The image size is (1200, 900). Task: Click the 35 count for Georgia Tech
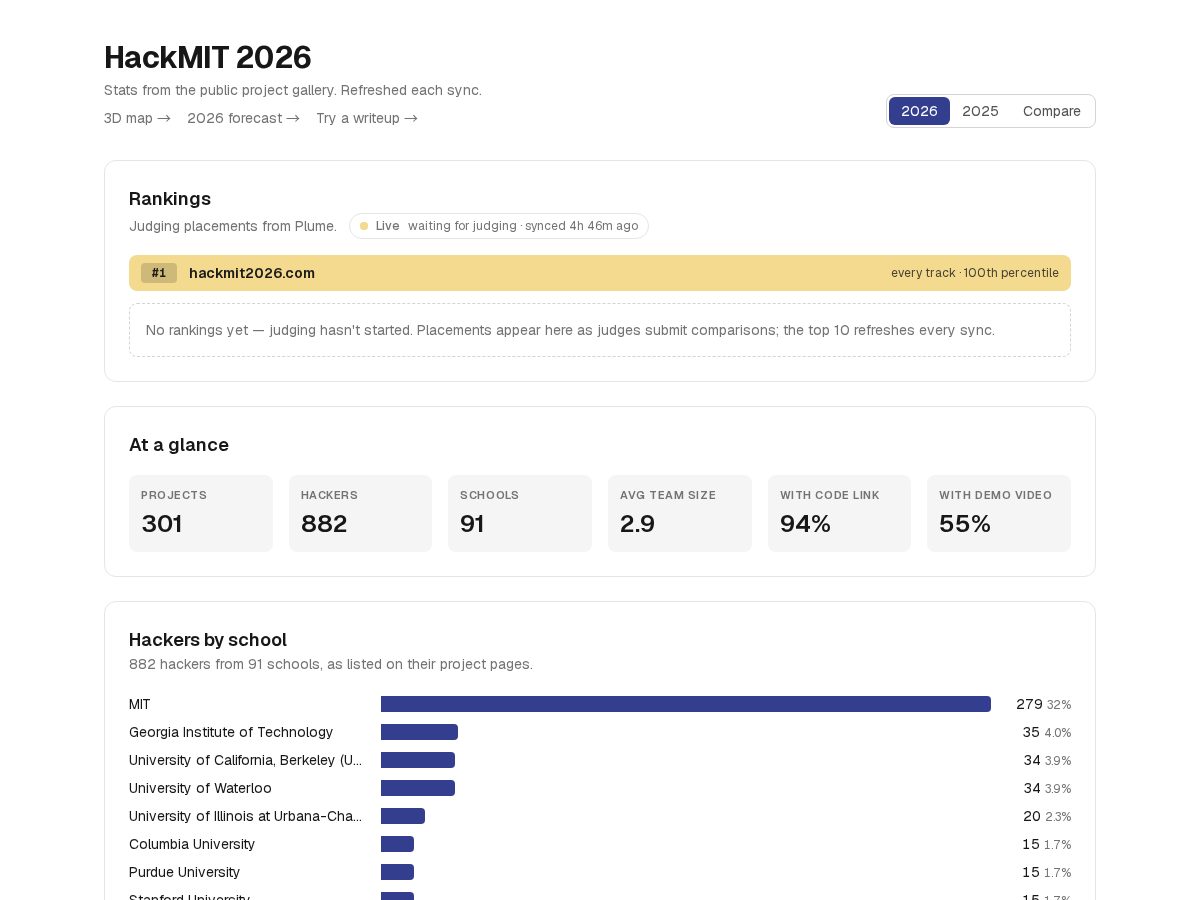[1031, 732]
